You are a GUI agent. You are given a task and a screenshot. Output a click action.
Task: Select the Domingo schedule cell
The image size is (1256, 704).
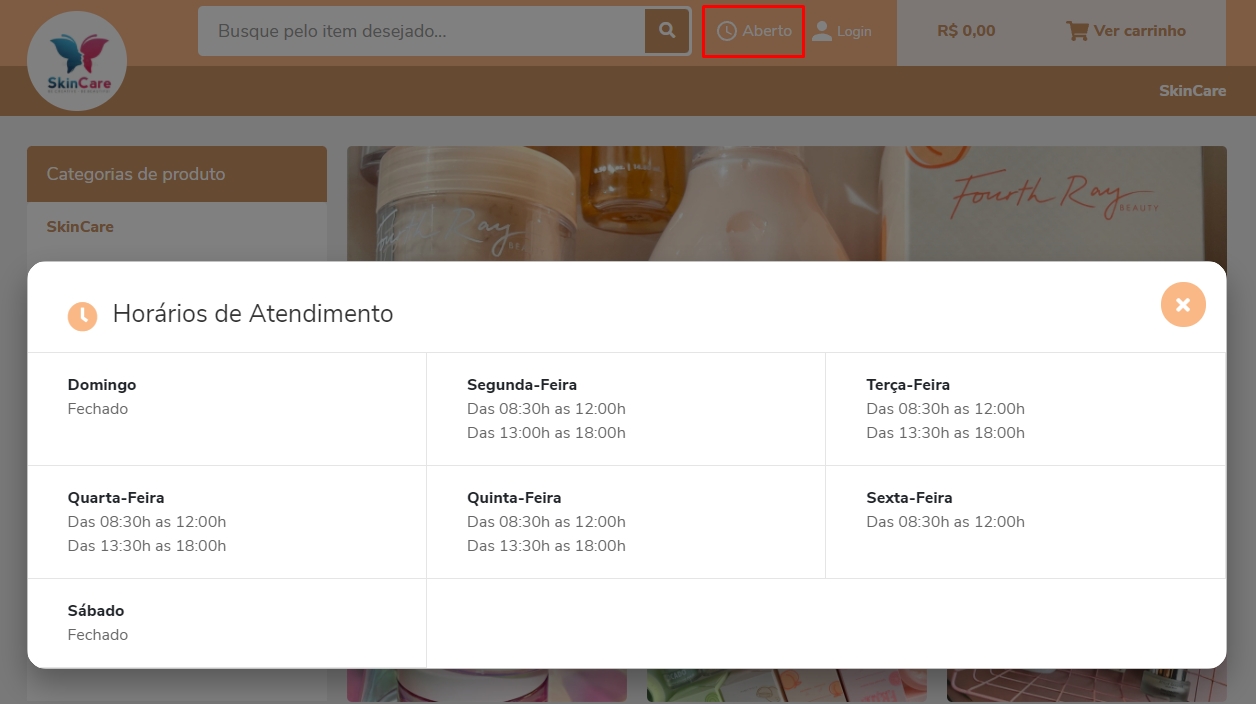pos(226,408)
